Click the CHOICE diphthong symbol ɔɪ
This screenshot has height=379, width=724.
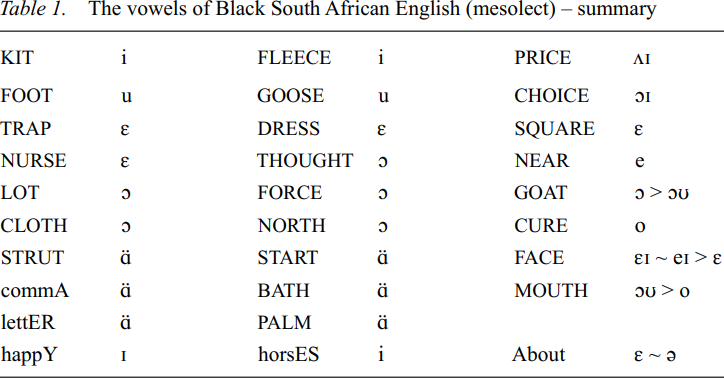642,96
